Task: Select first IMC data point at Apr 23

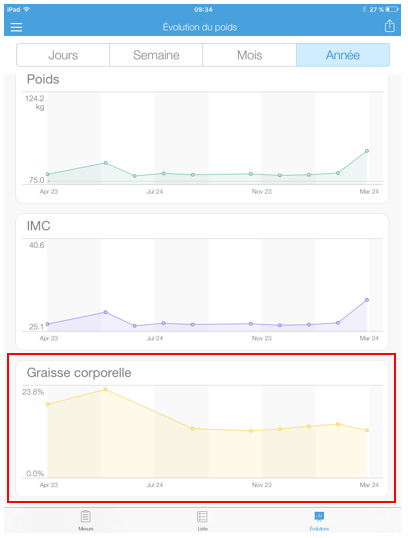Action: click(x=48, y=324)
